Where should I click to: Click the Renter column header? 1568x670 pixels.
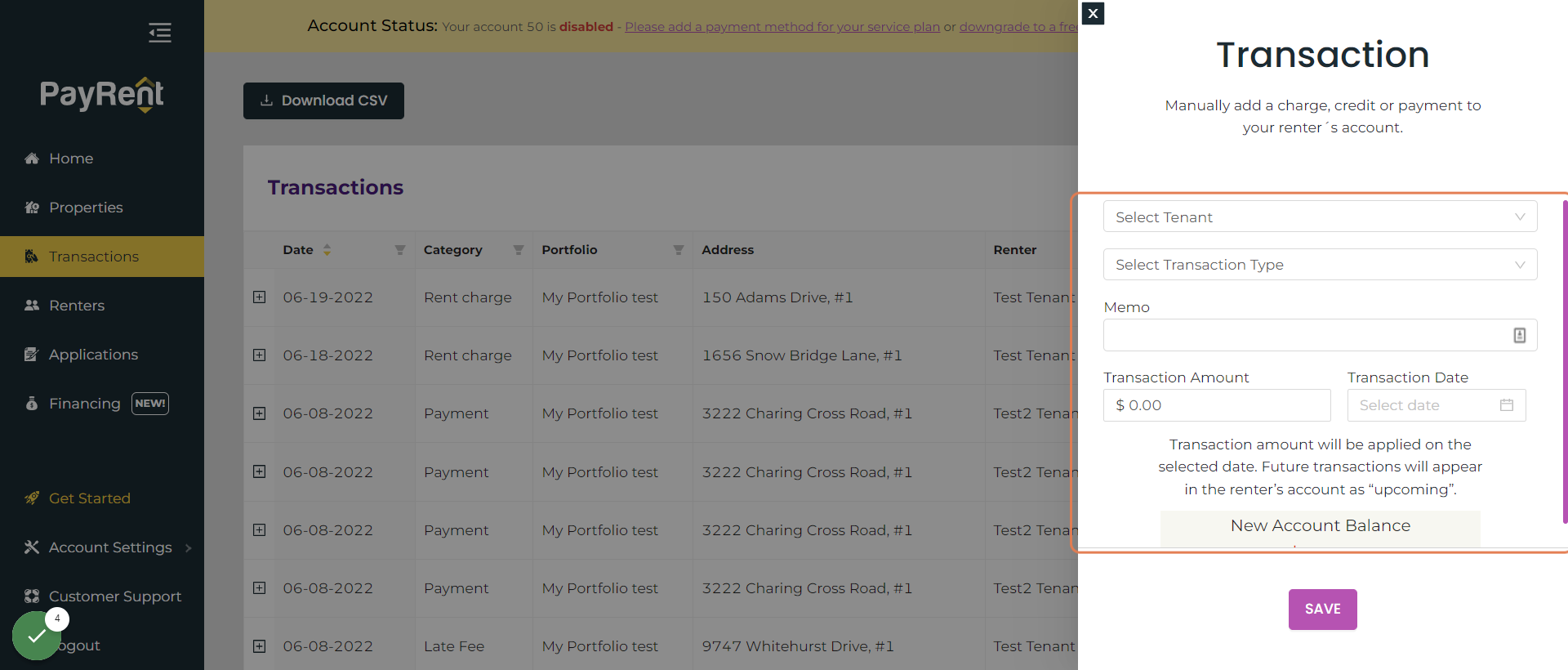[1015, 250]
